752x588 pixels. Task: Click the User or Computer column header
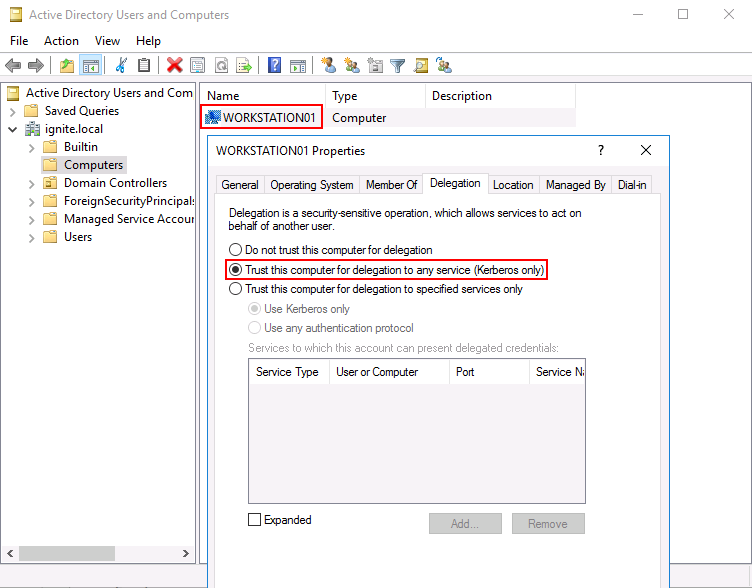click(x=389, y=372)
